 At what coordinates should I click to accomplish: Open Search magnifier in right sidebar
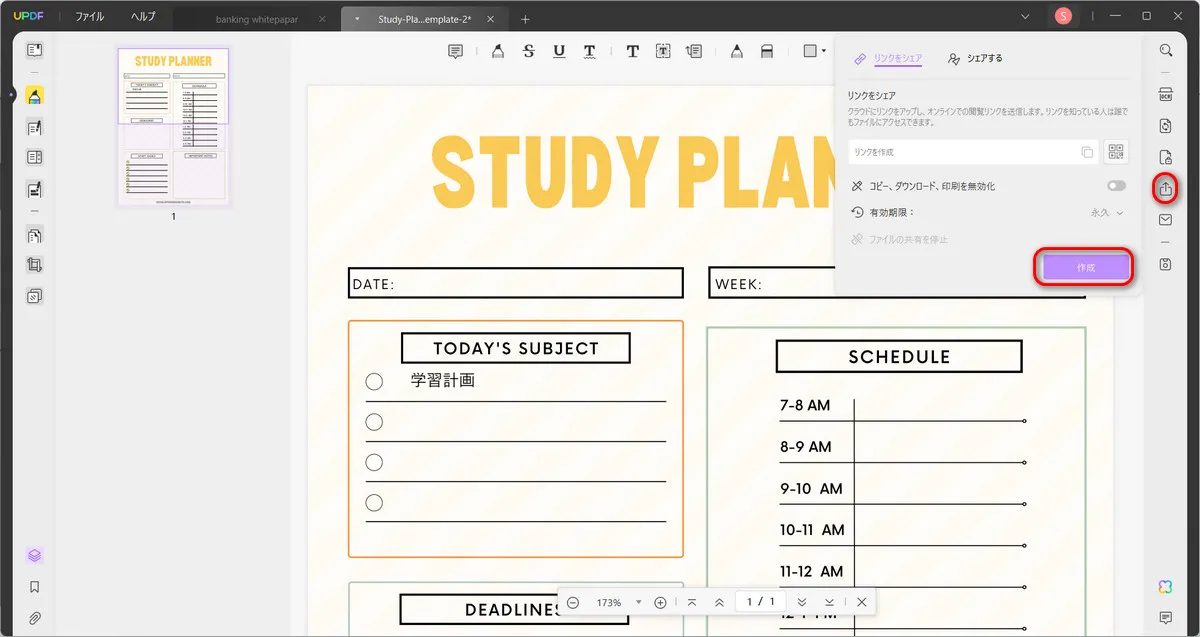1165,50
